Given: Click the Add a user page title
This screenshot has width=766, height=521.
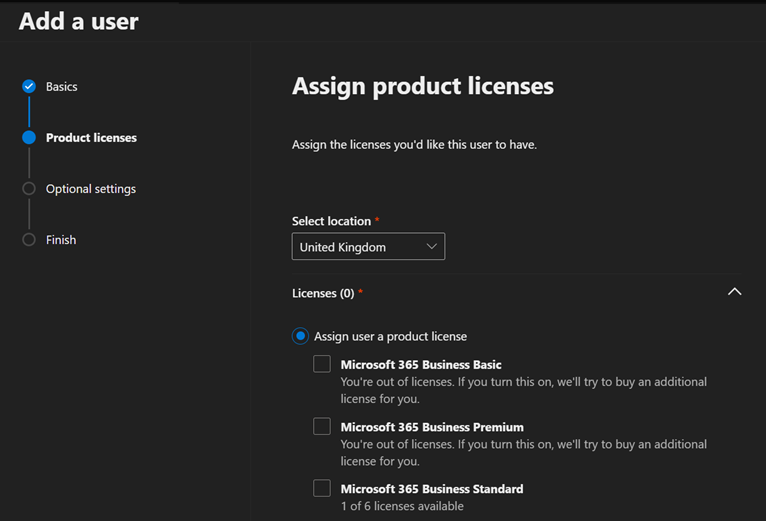Looking at the screenshot, I should point(79,22).
